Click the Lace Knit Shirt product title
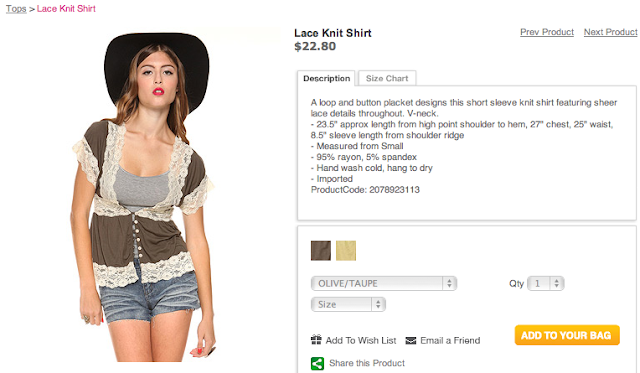 [x=333, y=33]
